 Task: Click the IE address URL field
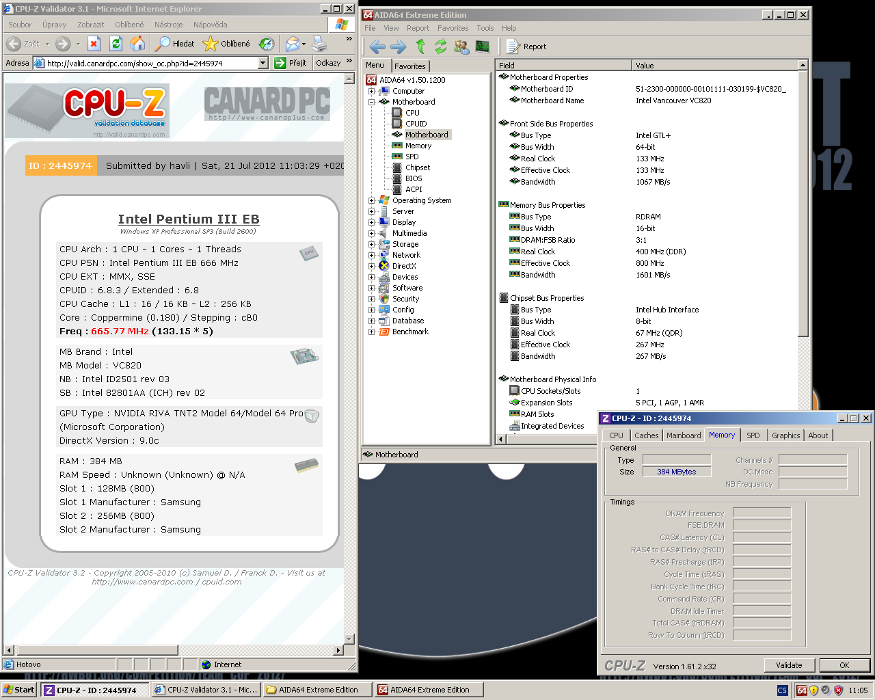point(152,64)
